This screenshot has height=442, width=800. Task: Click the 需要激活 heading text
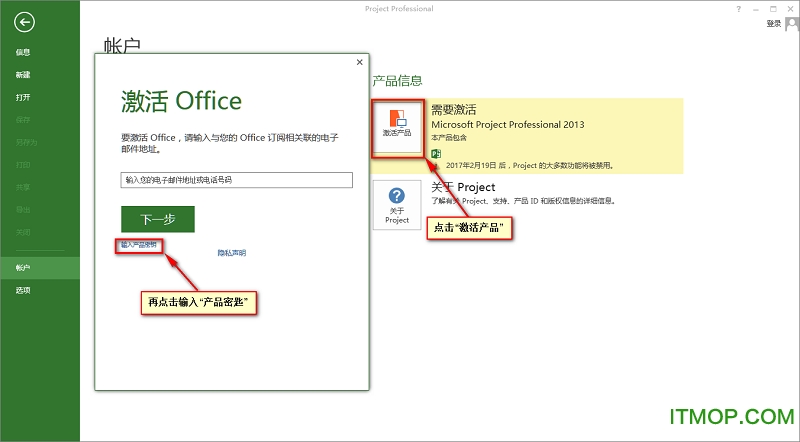click(x=454, y=109)
